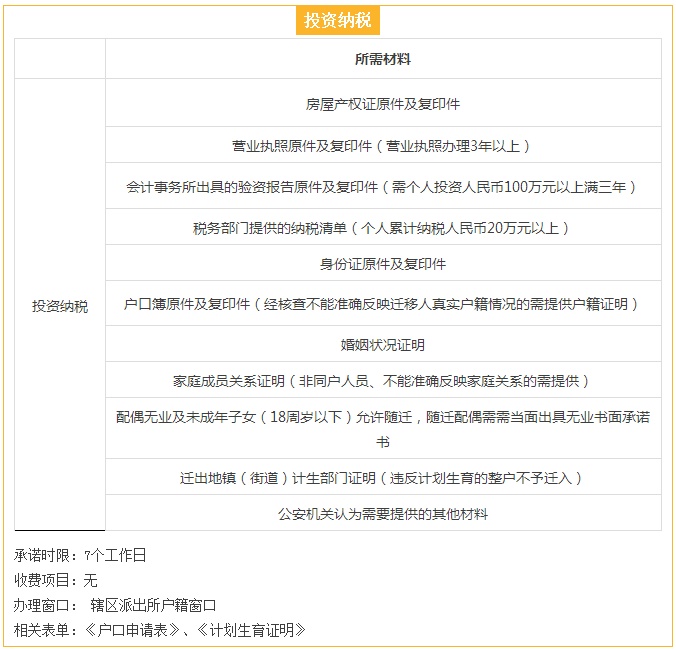The height and width of the screenshot is (650, 676).
Task: Click 办理窗口：辖区派出所户籍窗口 line
Action: point(115,605)
